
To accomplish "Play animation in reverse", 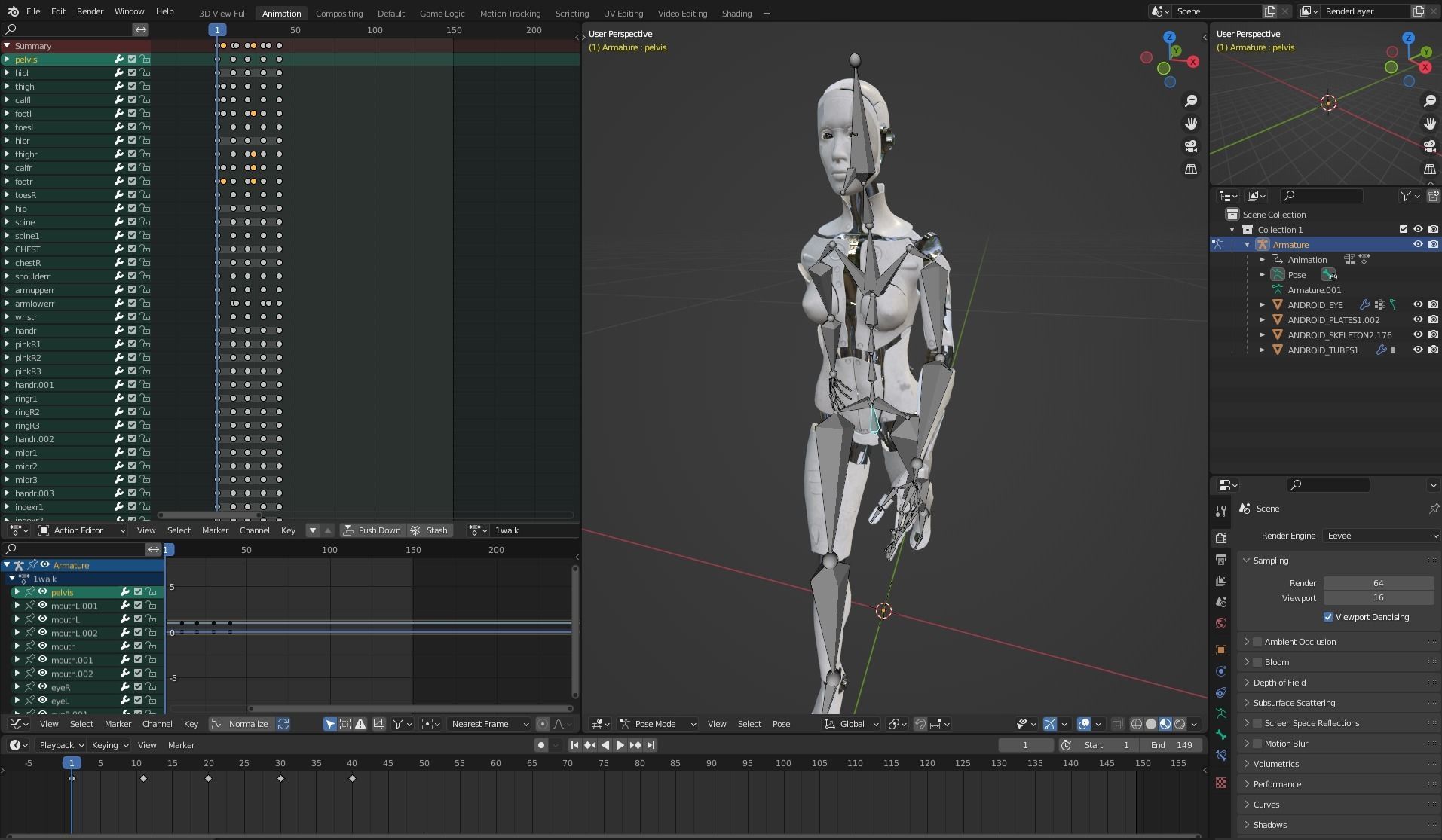I will coord(605,745).
